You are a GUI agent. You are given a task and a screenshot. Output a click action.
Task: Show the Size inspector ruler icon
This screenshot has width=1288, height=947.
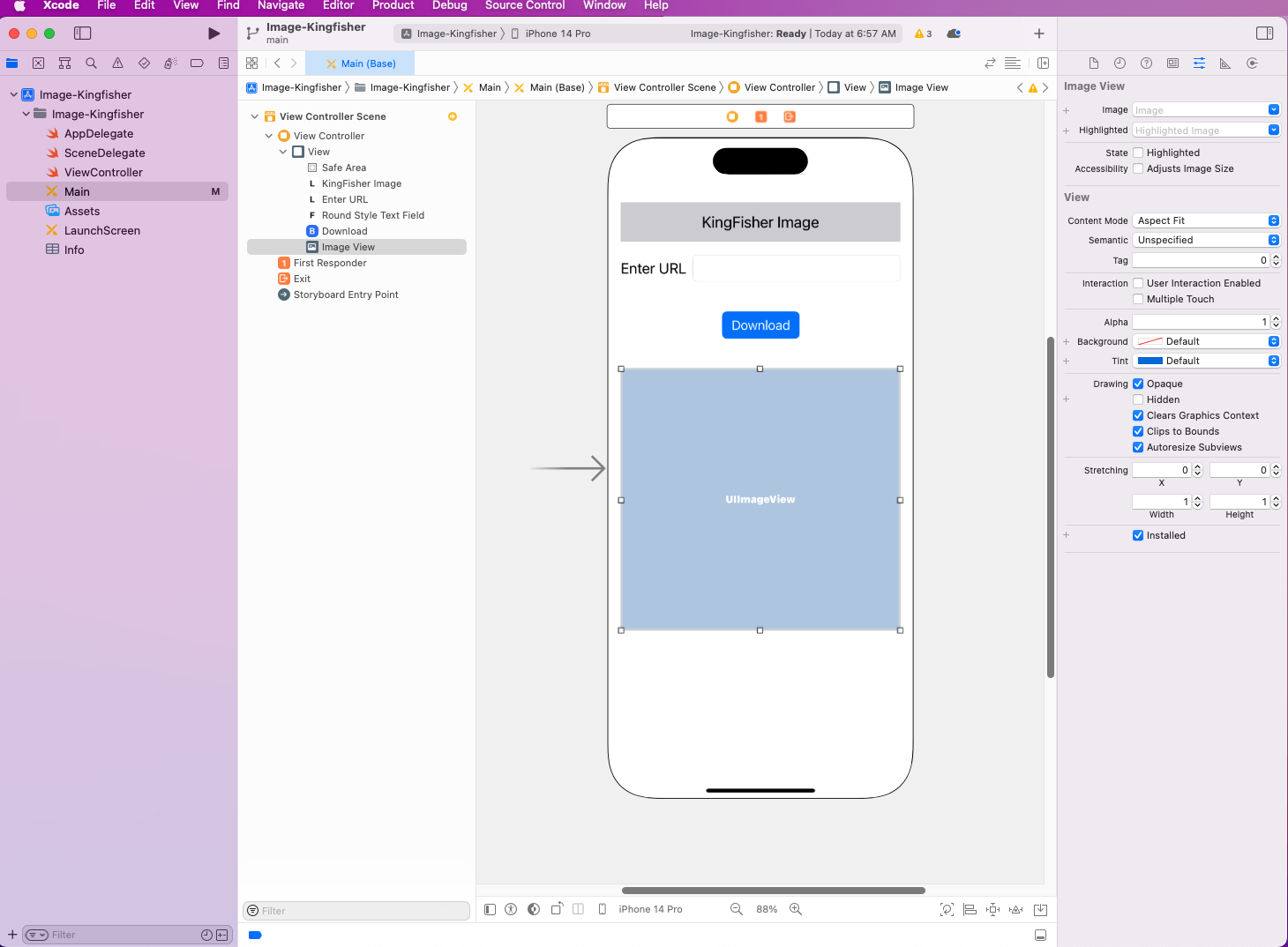pos(1225,63)
